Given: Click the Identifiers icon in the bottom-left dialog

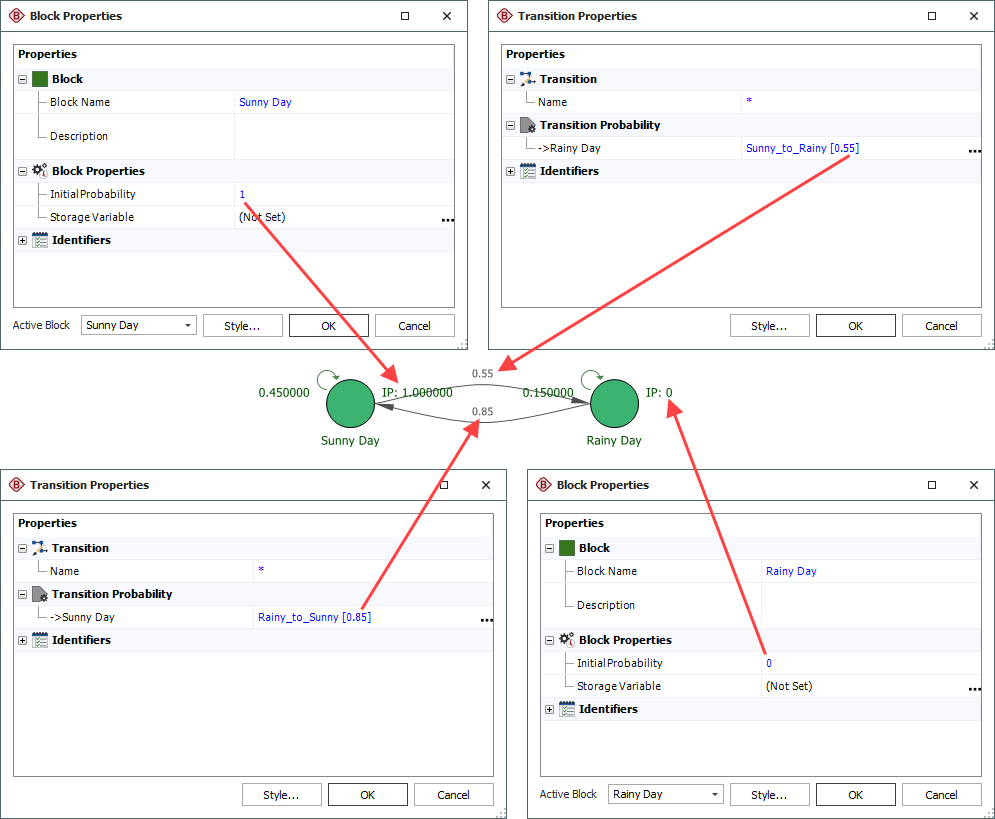Looking at the screenshot, I should coord(40,640).
